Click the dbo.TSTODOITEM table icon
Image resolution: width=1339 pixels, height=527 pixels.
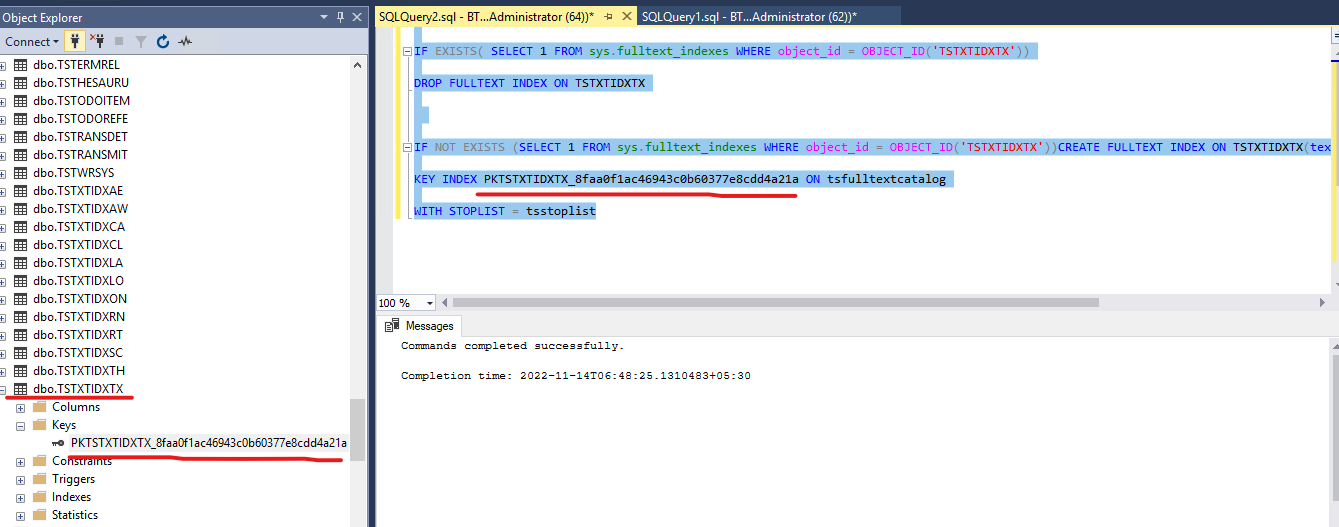[20, 101]
